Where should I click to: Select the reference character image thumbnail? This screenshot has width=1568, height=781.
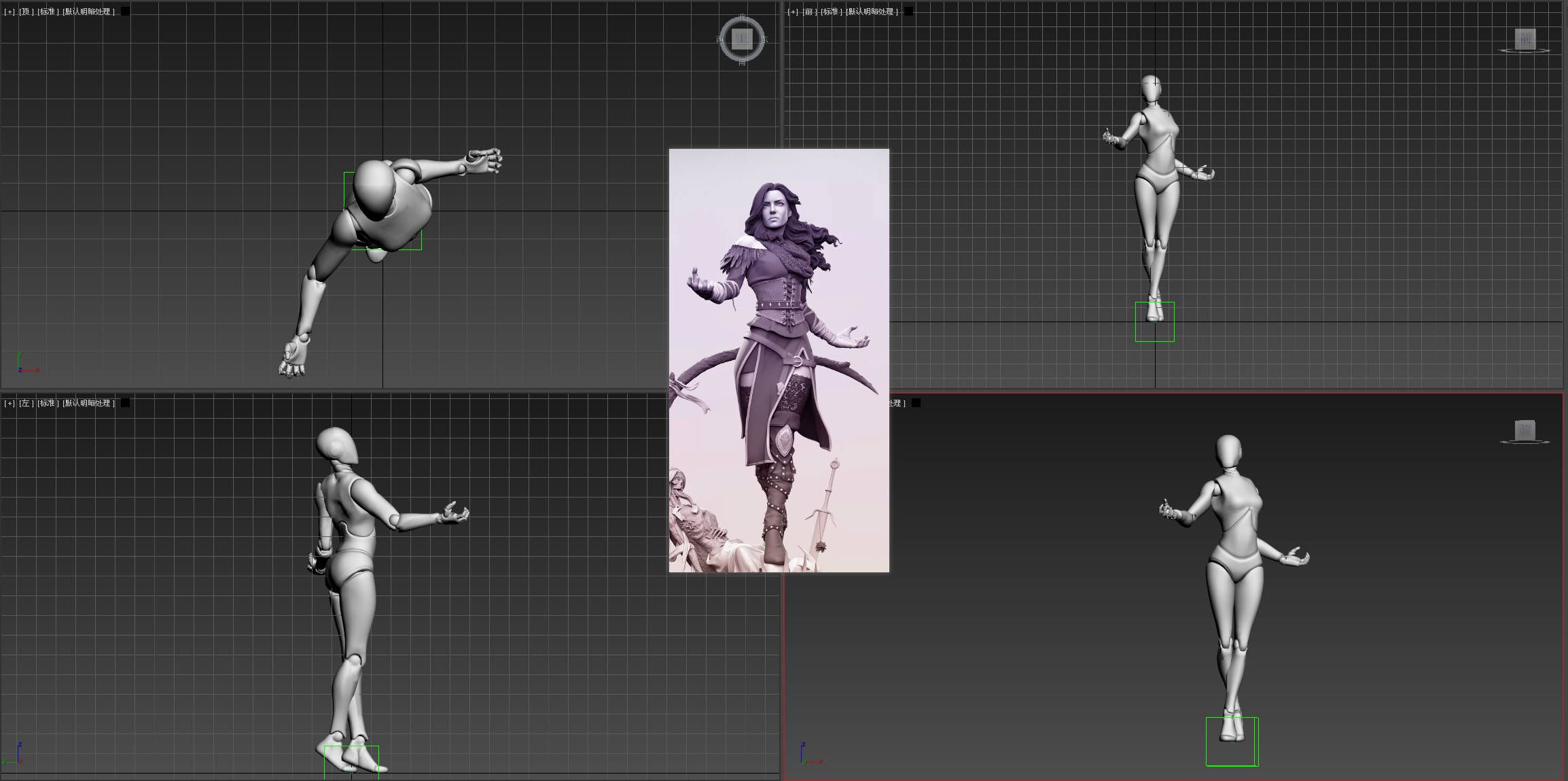(779, 360)
